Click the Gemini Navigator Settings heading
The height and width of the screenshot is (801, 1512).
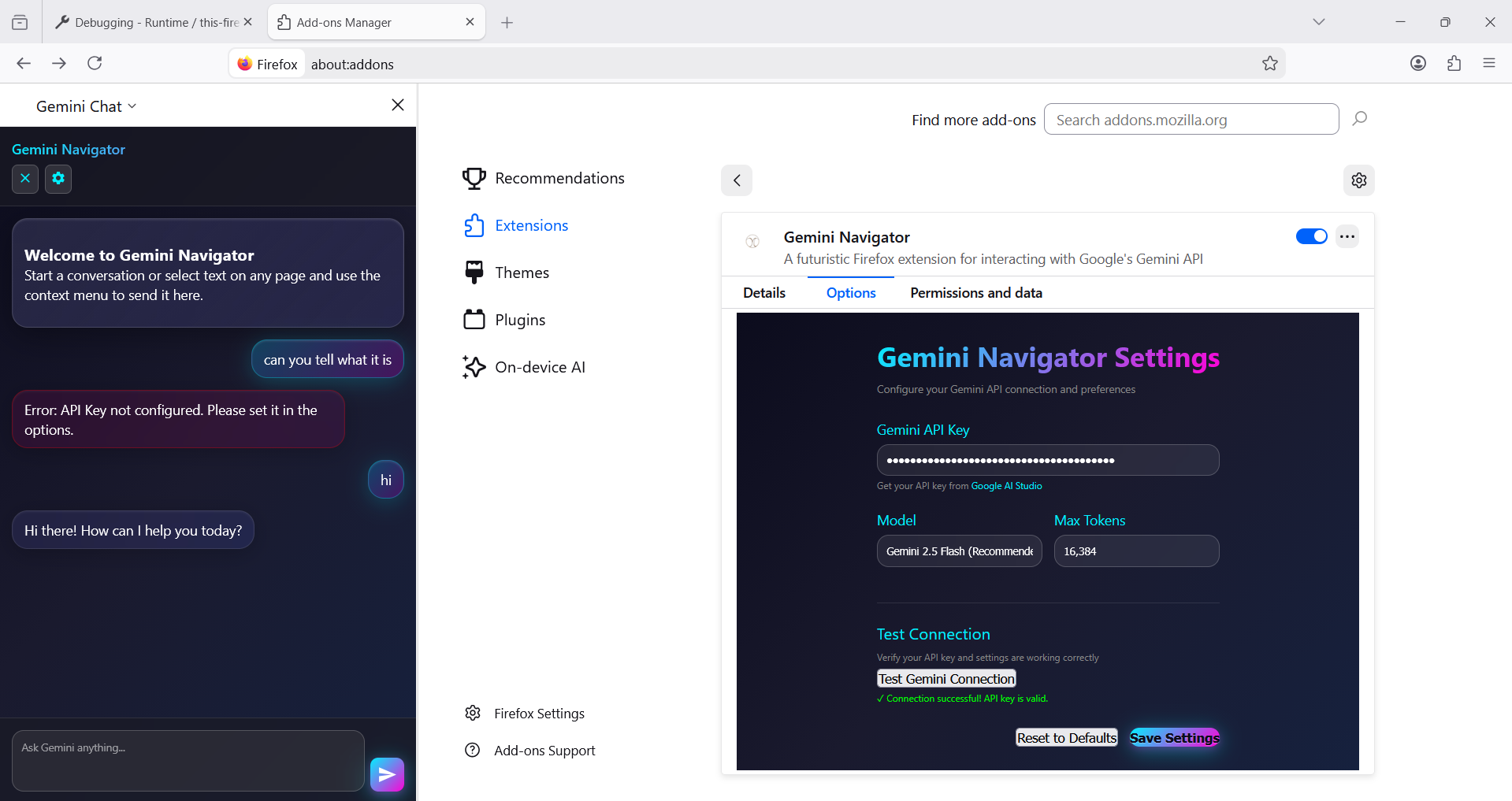coord(1048,358)
